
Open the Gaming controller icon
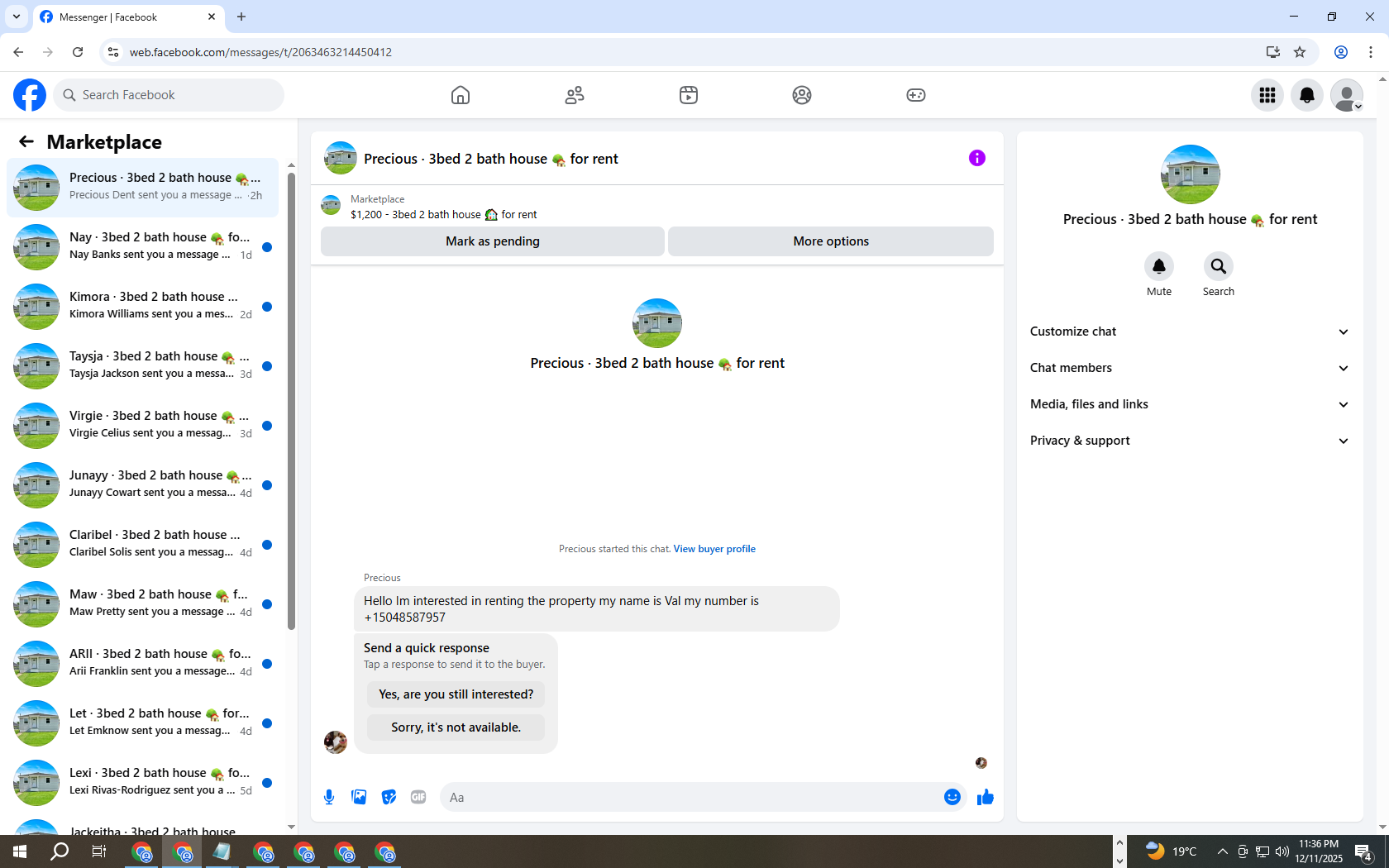tap(916, 95)
